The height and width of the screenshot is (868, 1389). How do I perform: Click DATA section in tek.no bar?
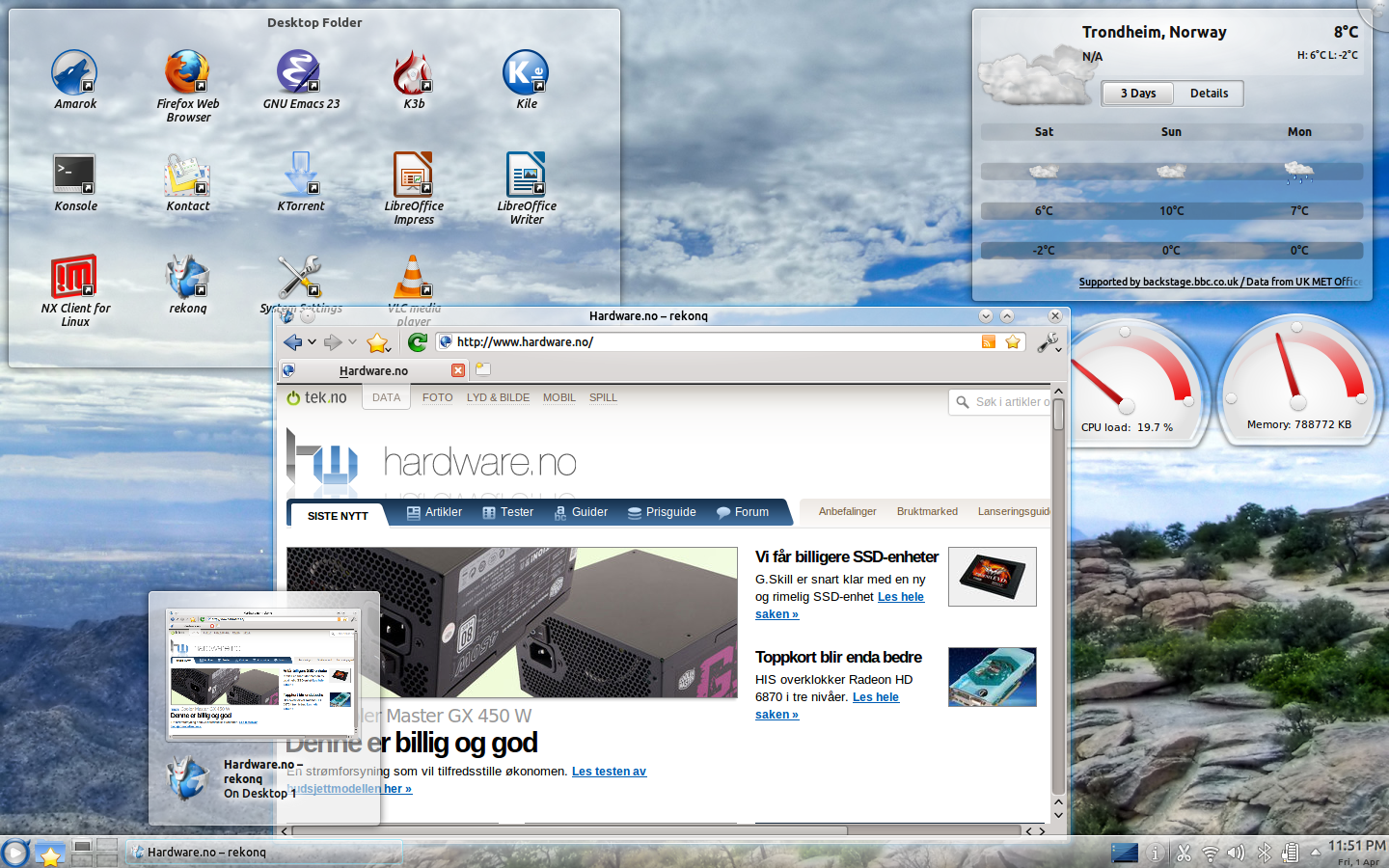386,397
